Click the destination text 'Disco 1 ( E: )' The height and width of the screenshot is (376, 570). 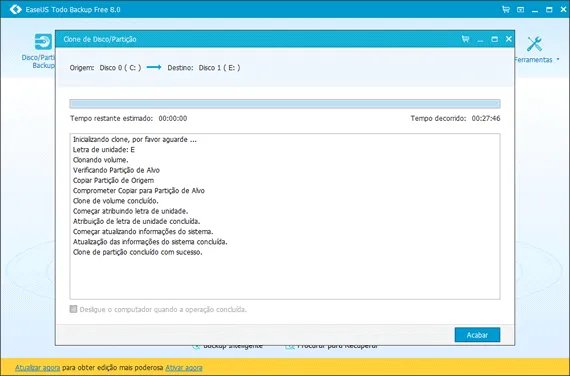tap(219, 68)
